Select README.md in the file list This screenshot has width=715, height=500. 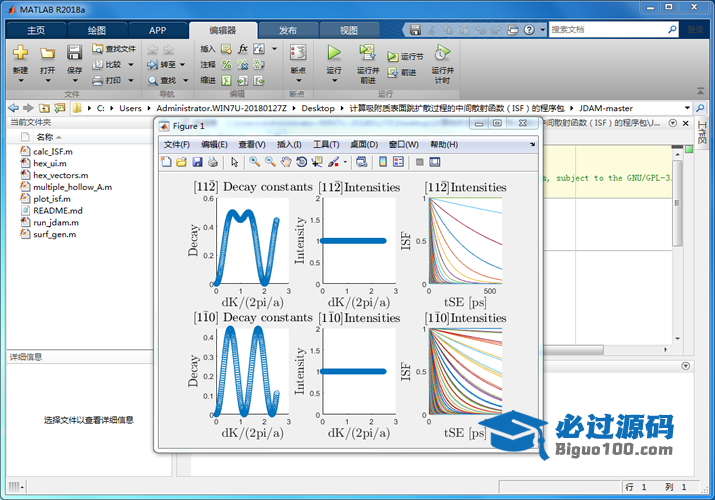coord(57,211)
